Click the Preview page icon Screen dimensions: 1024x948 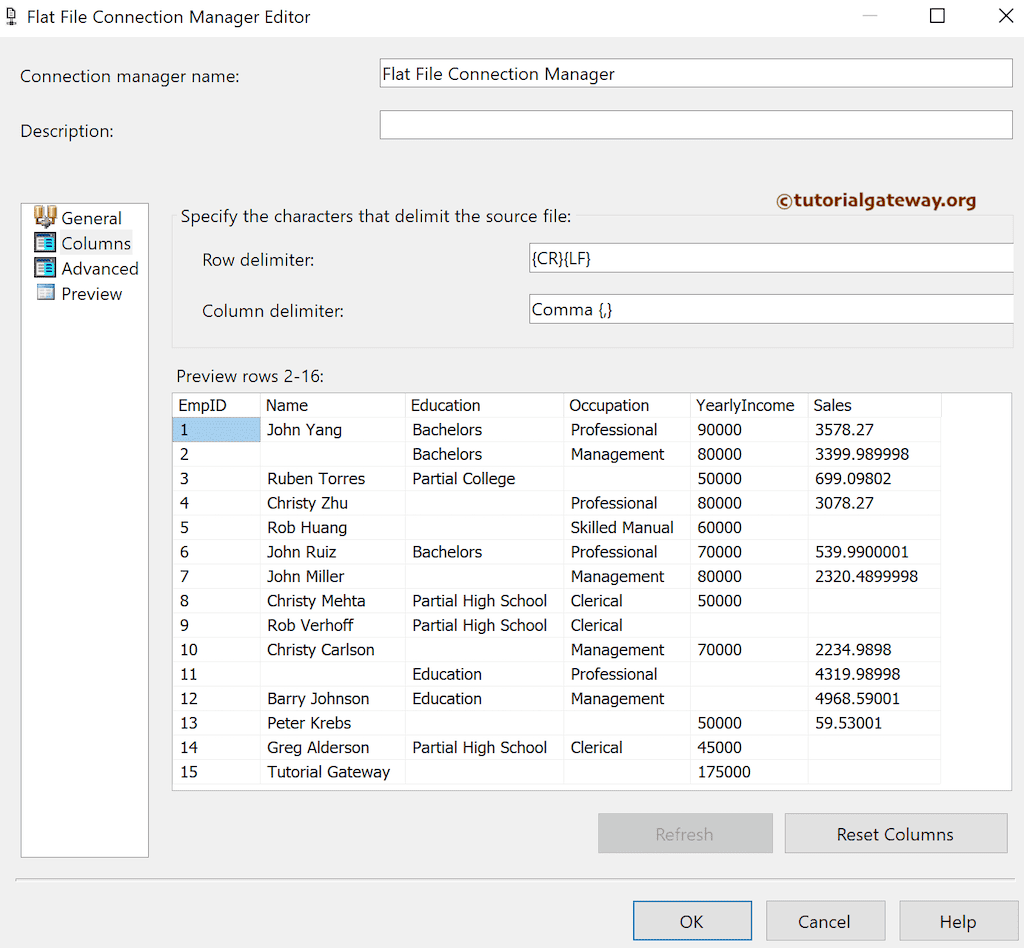click(44, 293)
